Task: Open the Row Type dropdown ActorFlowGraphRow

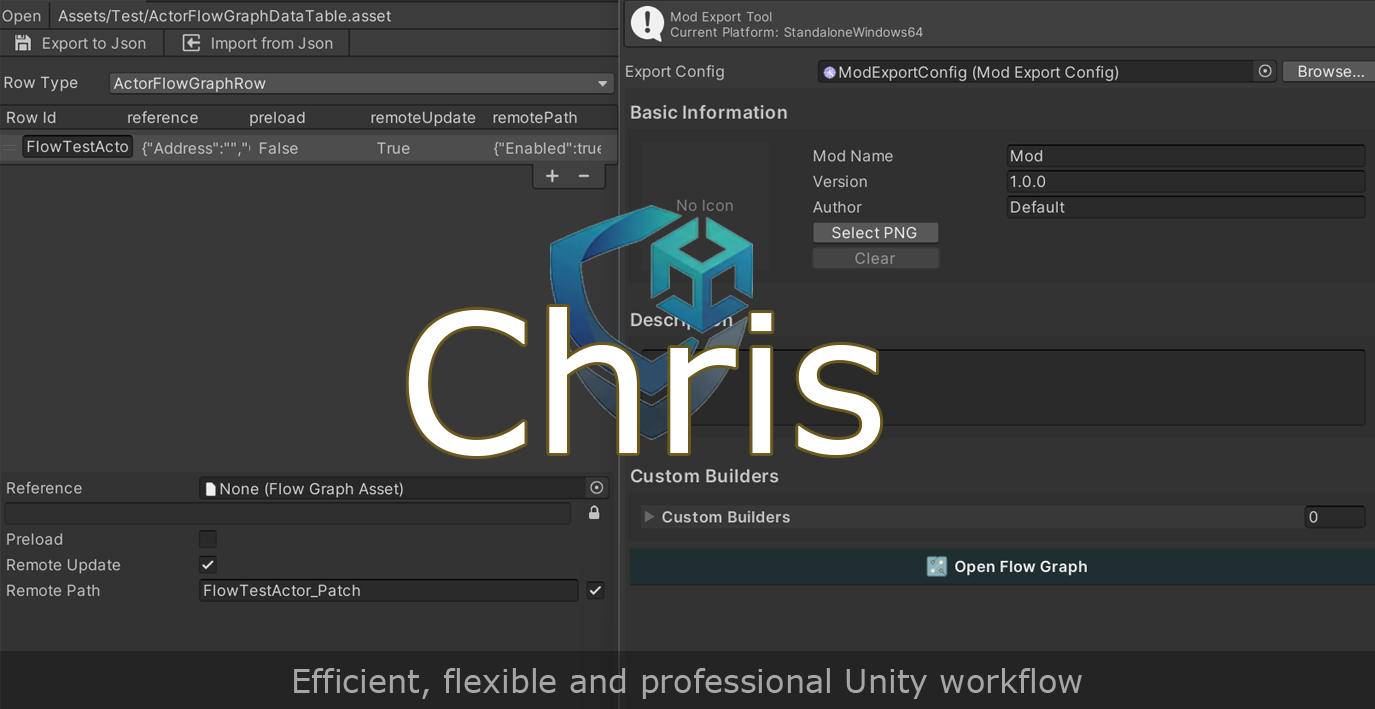Action: point(361,83)
